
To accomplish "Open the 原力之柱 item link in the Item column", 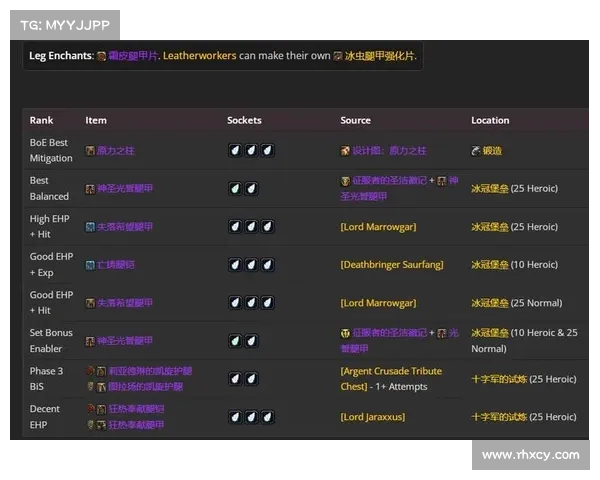I will [x=116, y=150].
